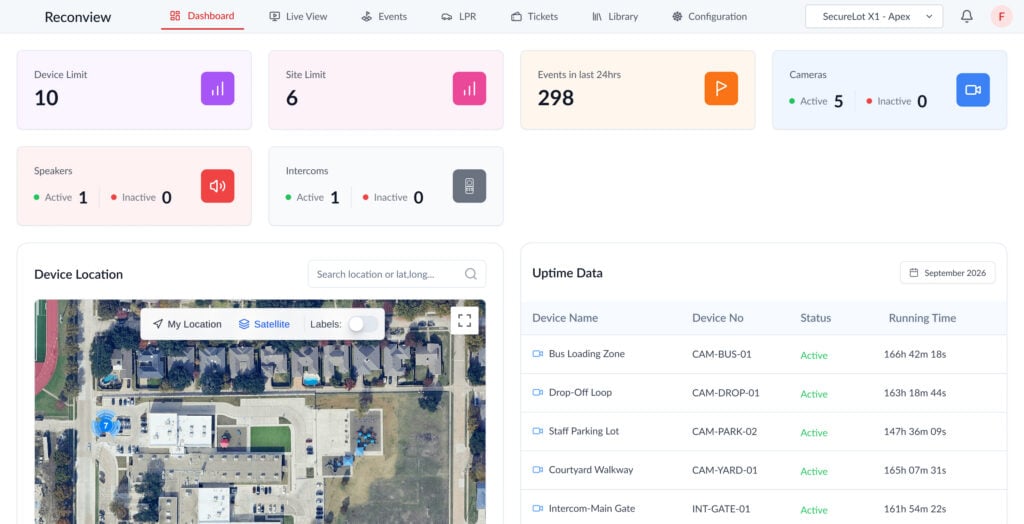This screenshot has width=1024, height=524.
Task: Open notifications via the bell icon
Action: [x=967, y=16]
